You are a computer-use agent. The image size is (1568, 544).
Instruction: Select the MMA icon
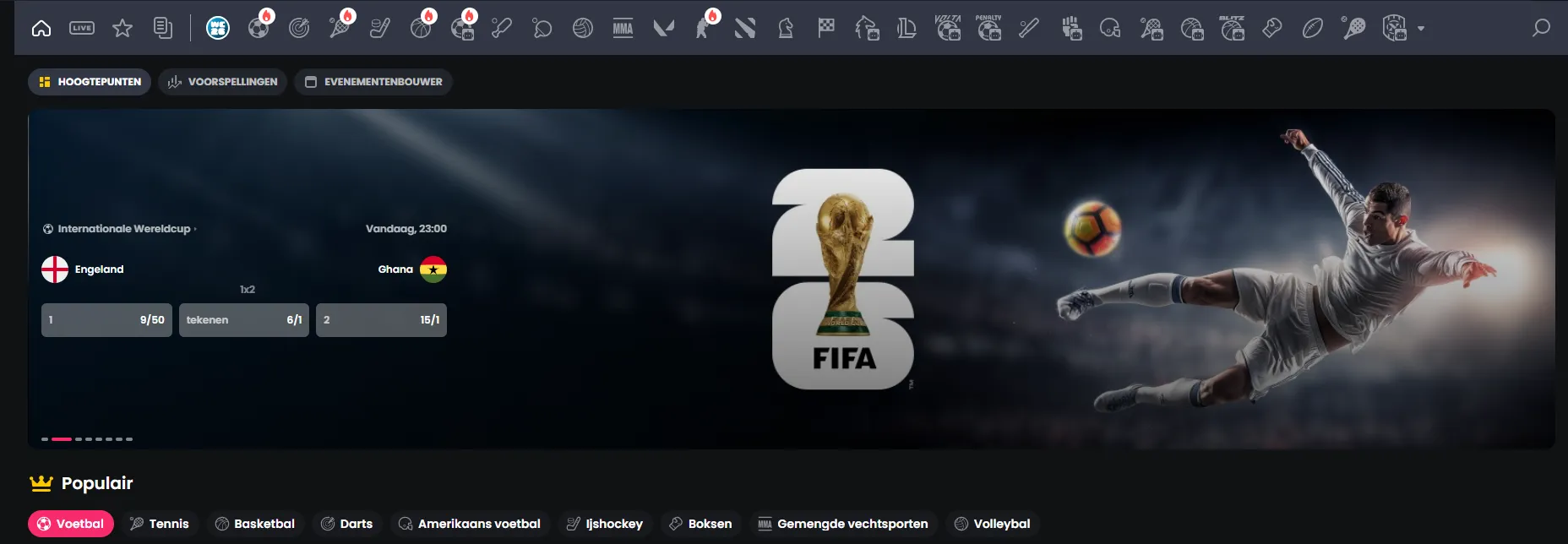coord(623,28)
